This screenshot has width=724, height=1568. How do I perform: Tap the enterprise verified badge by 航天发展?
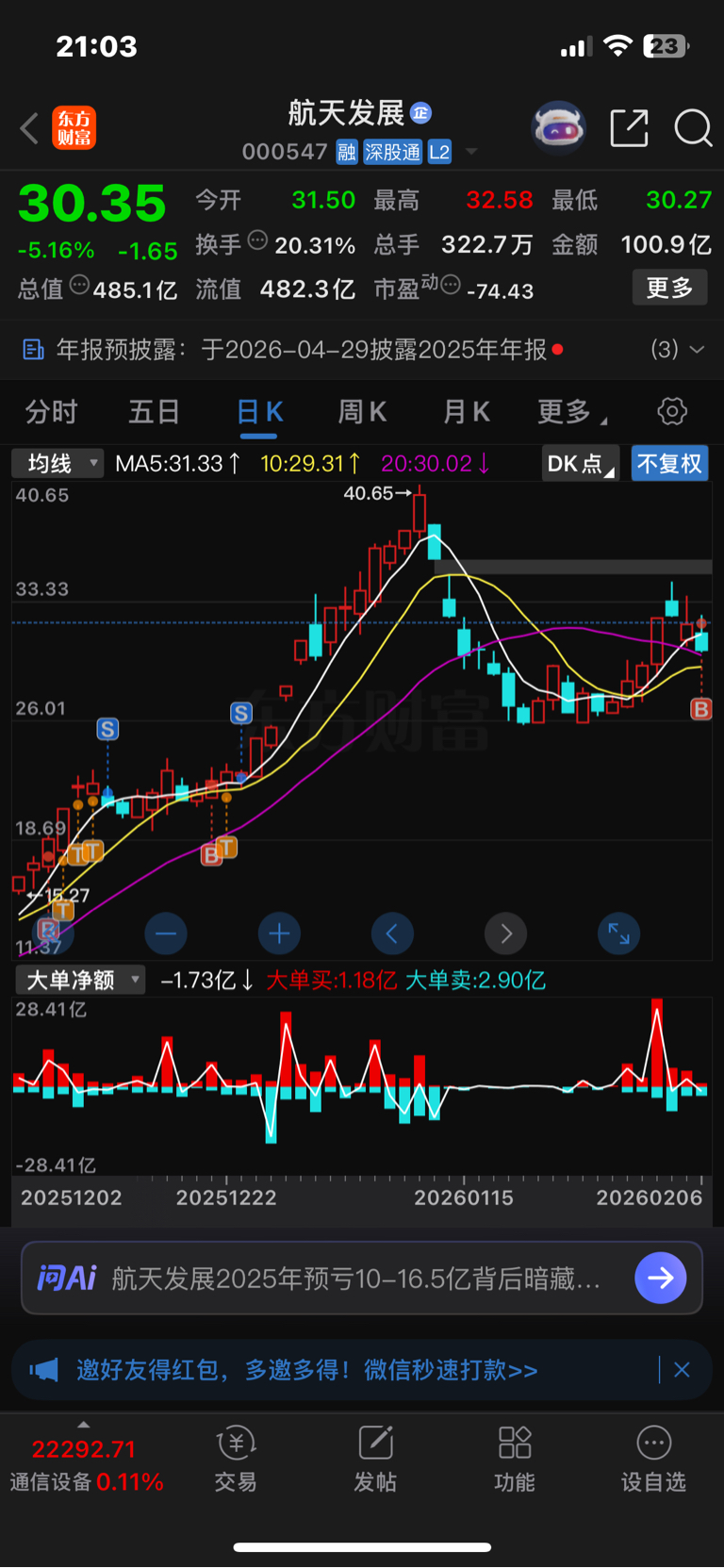[x=420, y=113]
